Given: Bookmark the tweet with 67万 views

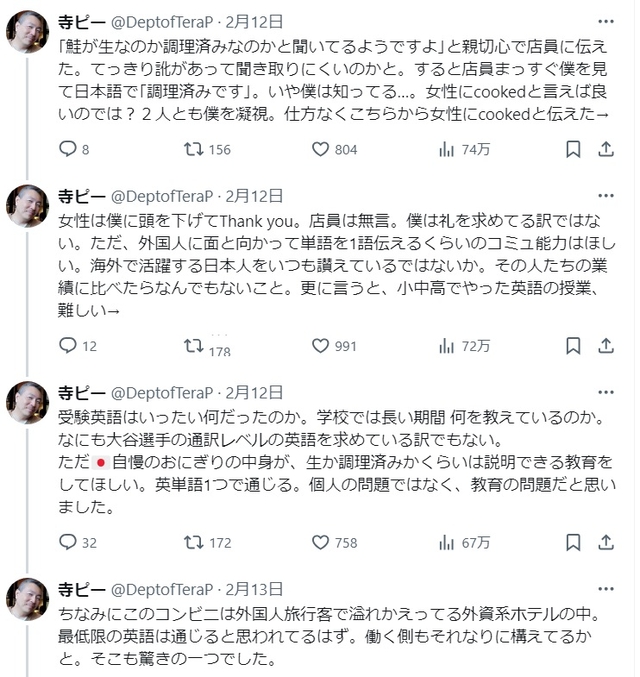Looking at the screenshot, I should pos(573,542).
